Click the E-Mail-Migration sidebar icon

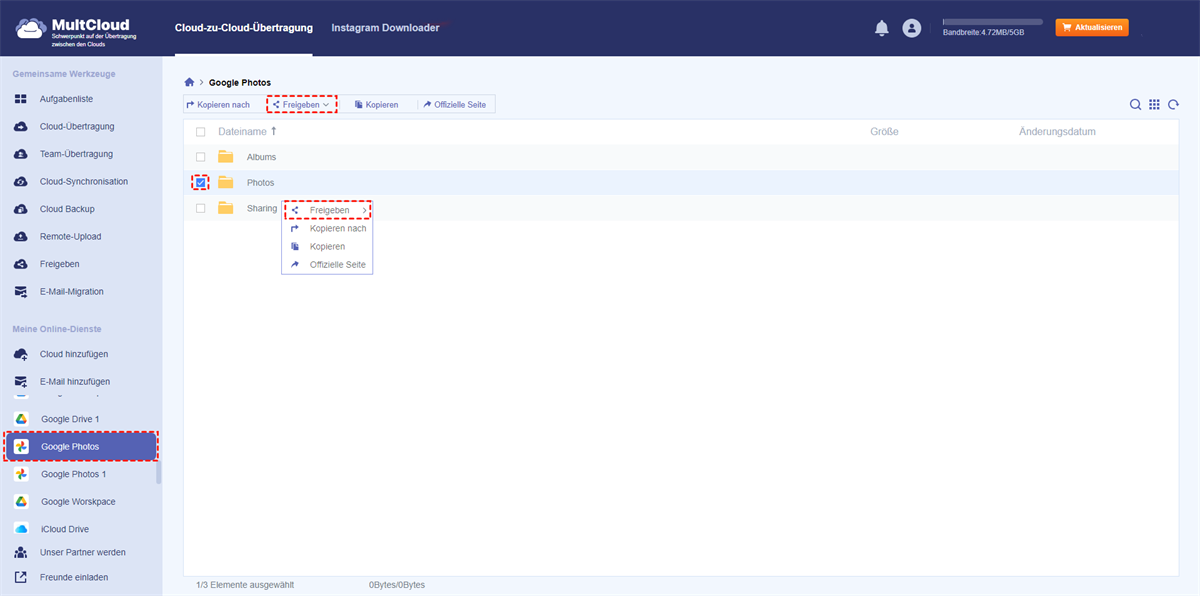point(20,292)
